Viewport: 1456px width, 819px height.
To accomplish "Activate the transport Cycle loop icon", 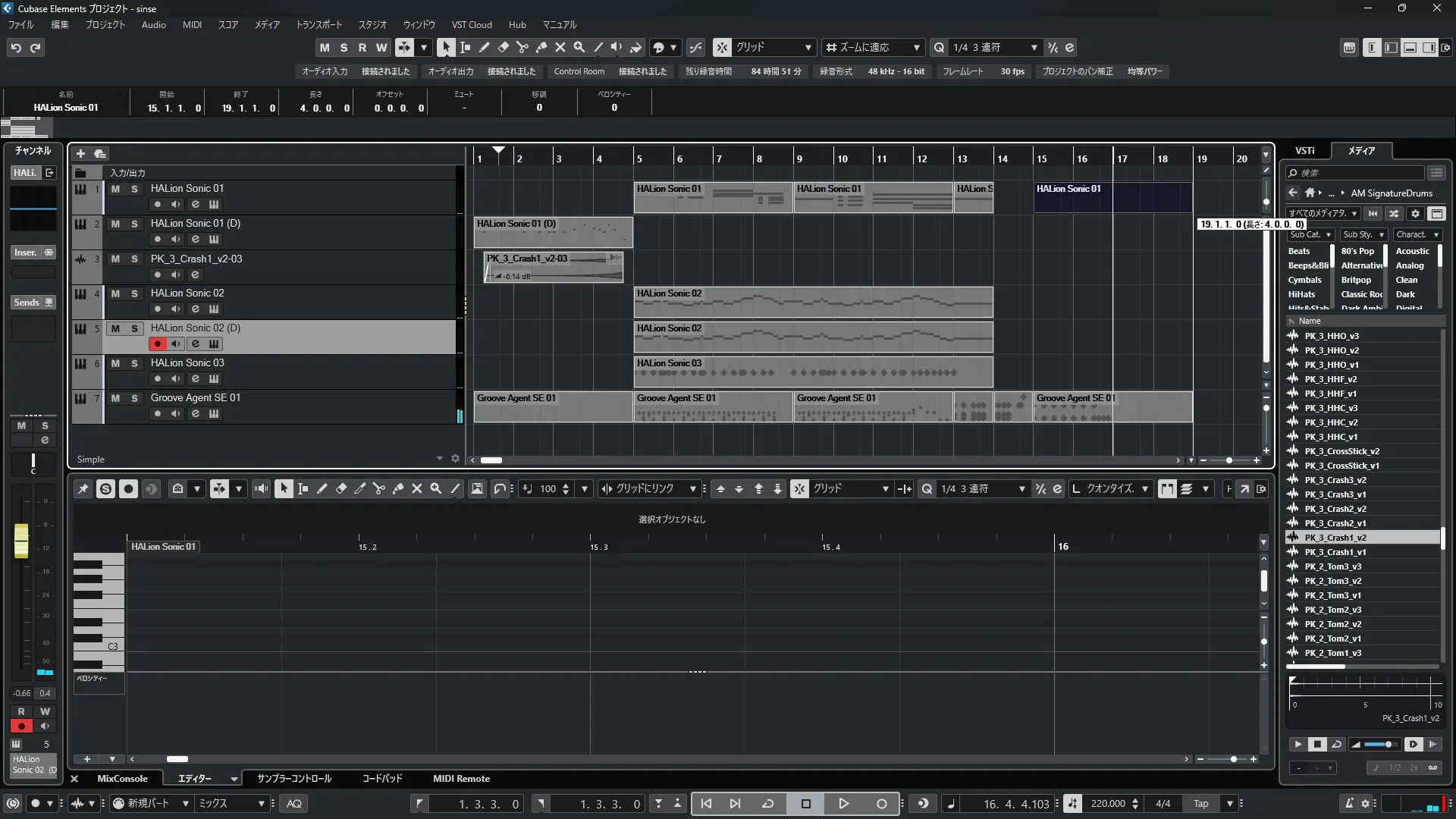I will (767, 804).
